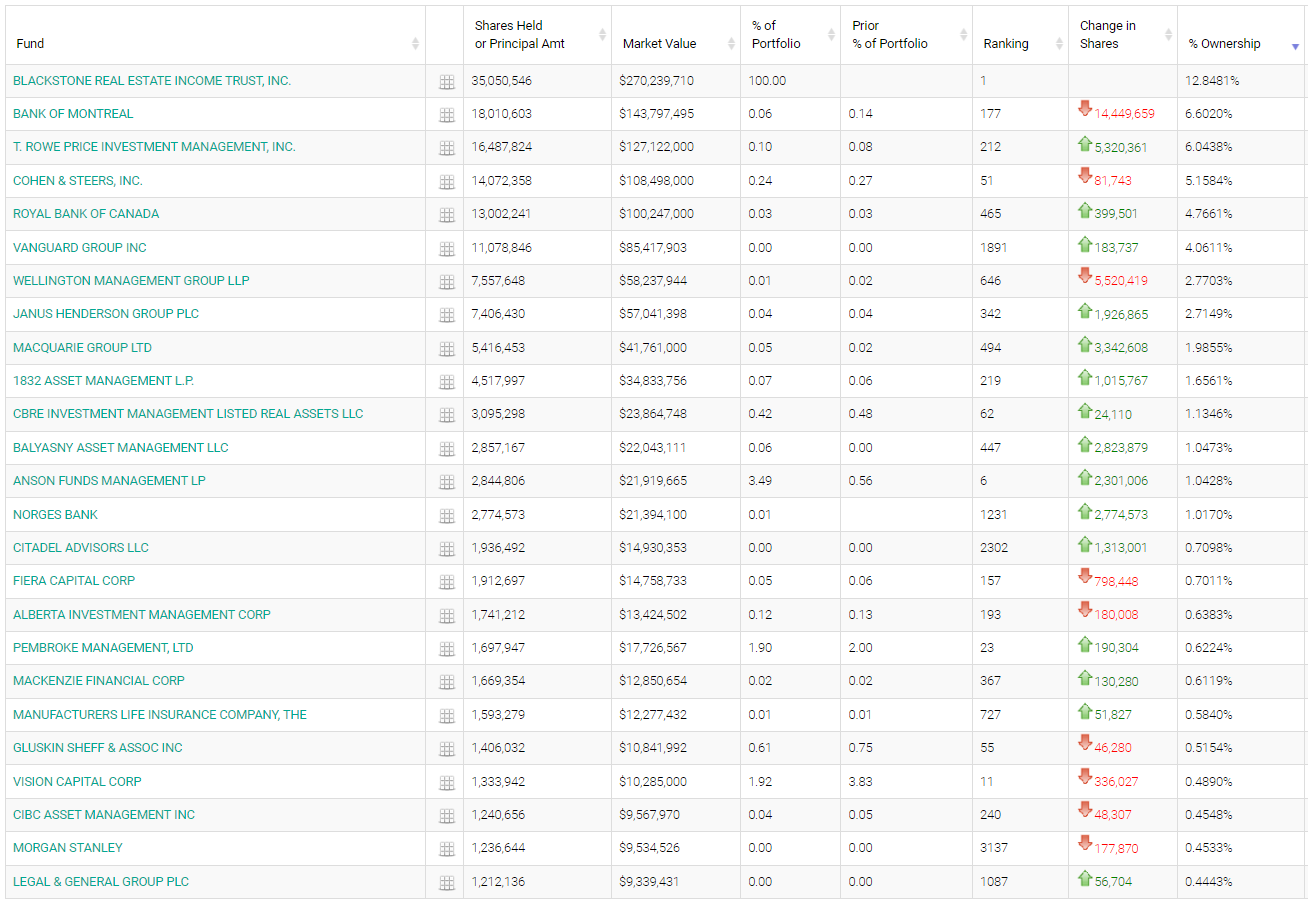This screenshot has height=903, width=1308.
Task: Click grid icon for T. Rowe Price row
Action: (x=447, y=148)
